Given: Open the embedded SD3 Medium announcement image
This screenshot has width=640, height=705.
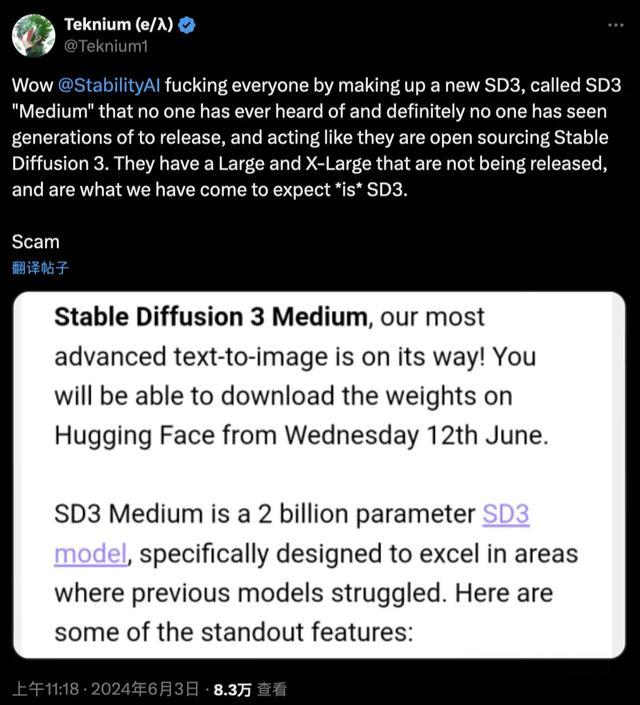Looking at the screenshot, I should (x=319, y=475).
